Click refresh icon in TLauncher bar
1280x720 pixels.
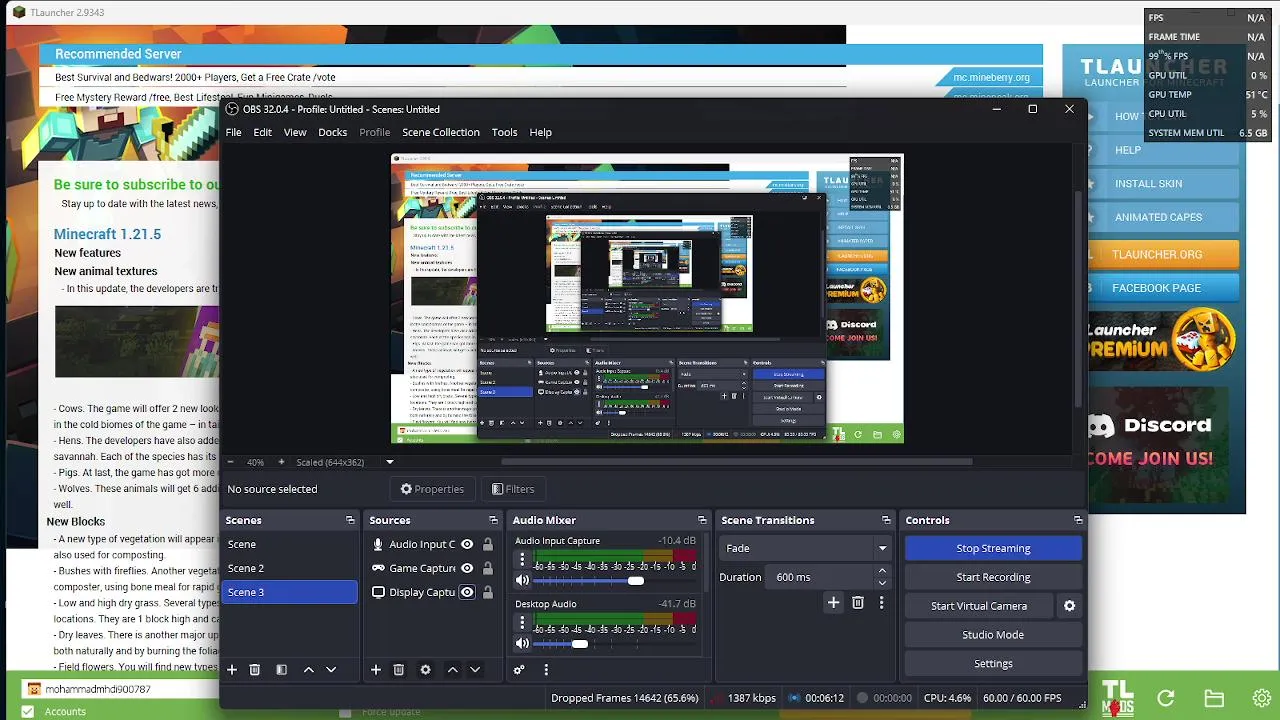[x=1166, y=698]
